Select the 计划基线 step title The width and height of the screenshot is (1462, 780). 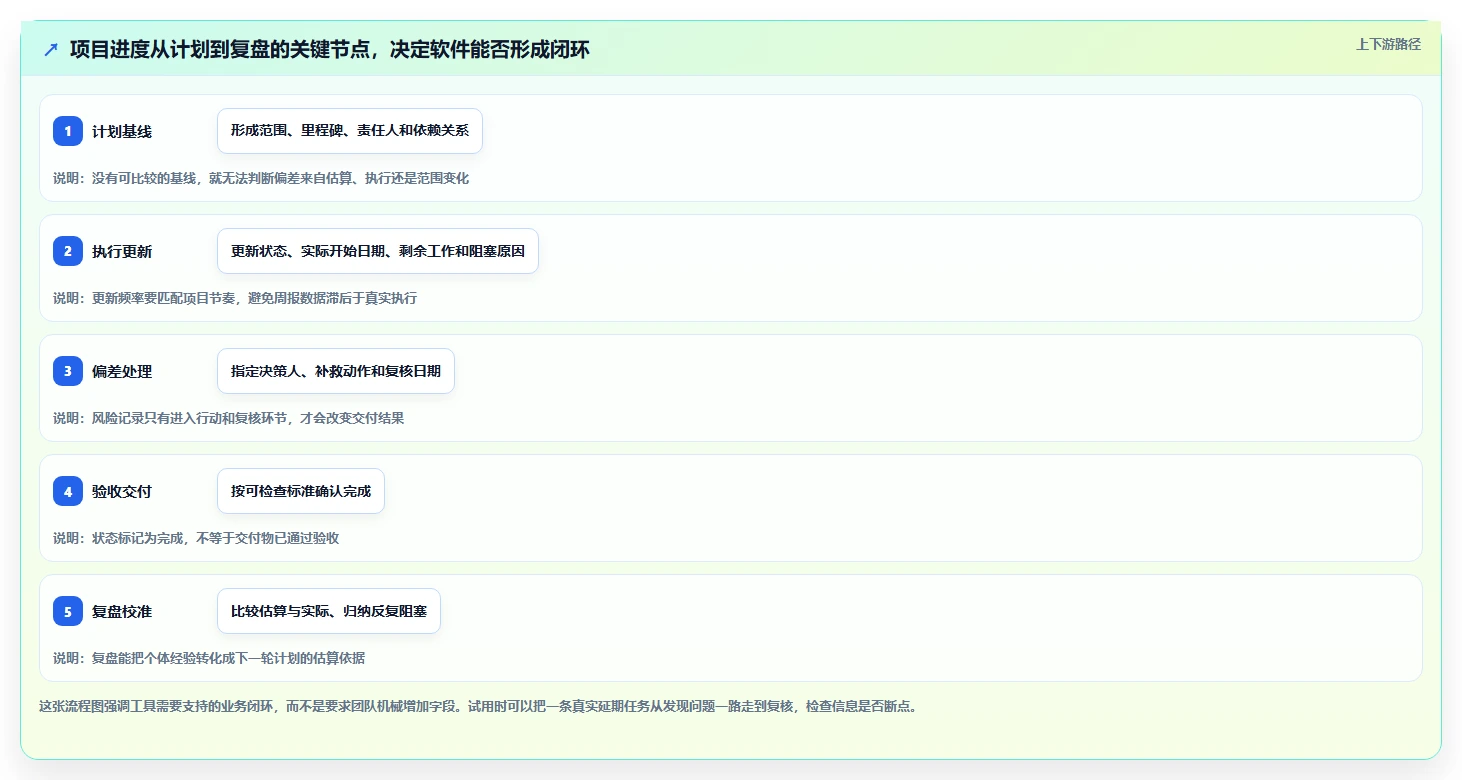pyautogui.click(x=122, y=131)
